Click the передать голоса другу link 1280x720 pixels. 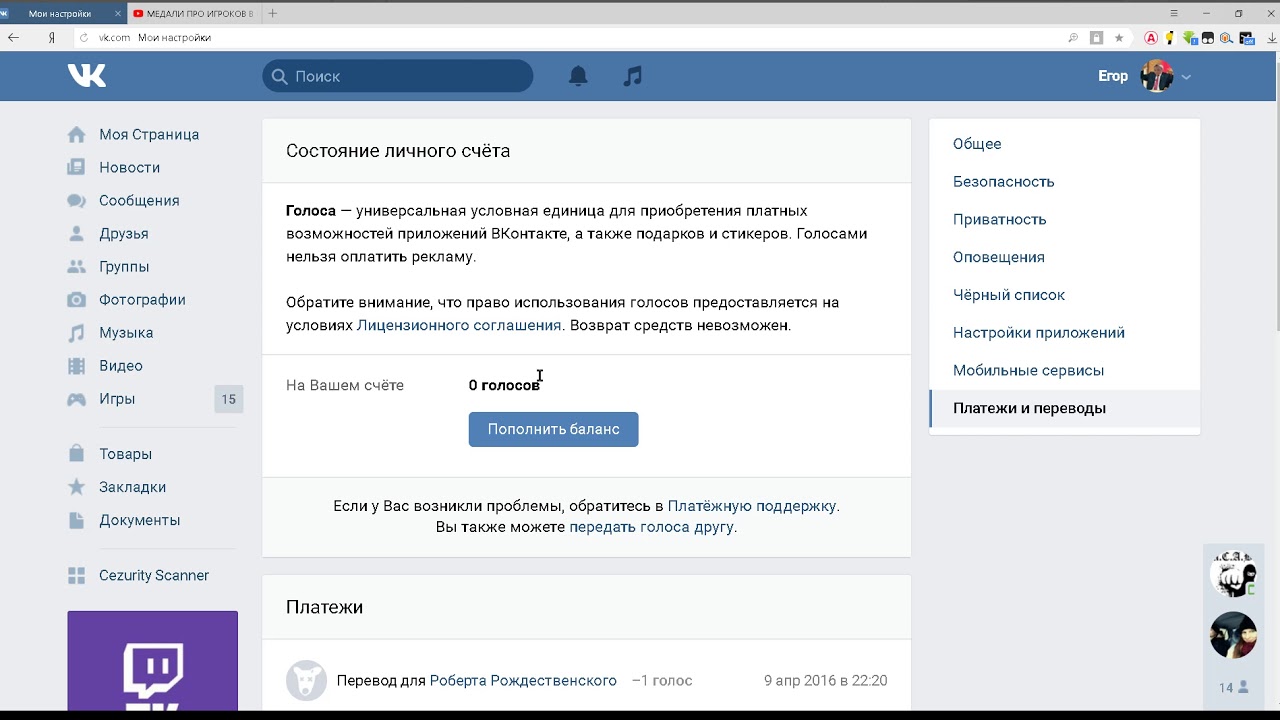651,527
